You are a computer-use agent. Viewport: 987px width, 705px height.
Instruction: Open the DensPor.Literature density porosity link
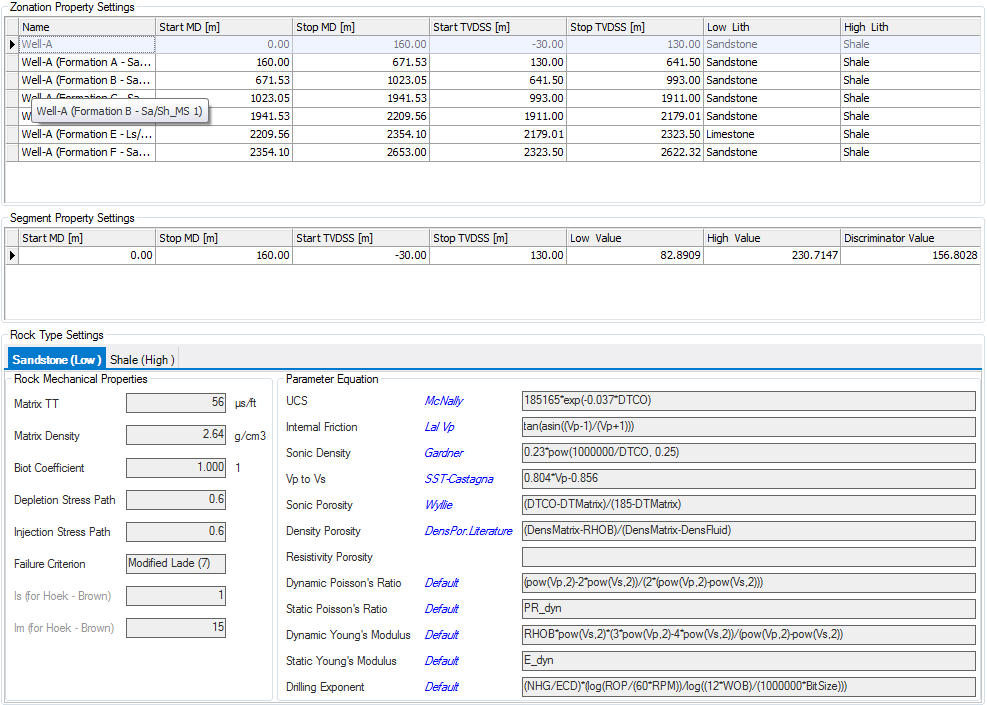[468, 531]
